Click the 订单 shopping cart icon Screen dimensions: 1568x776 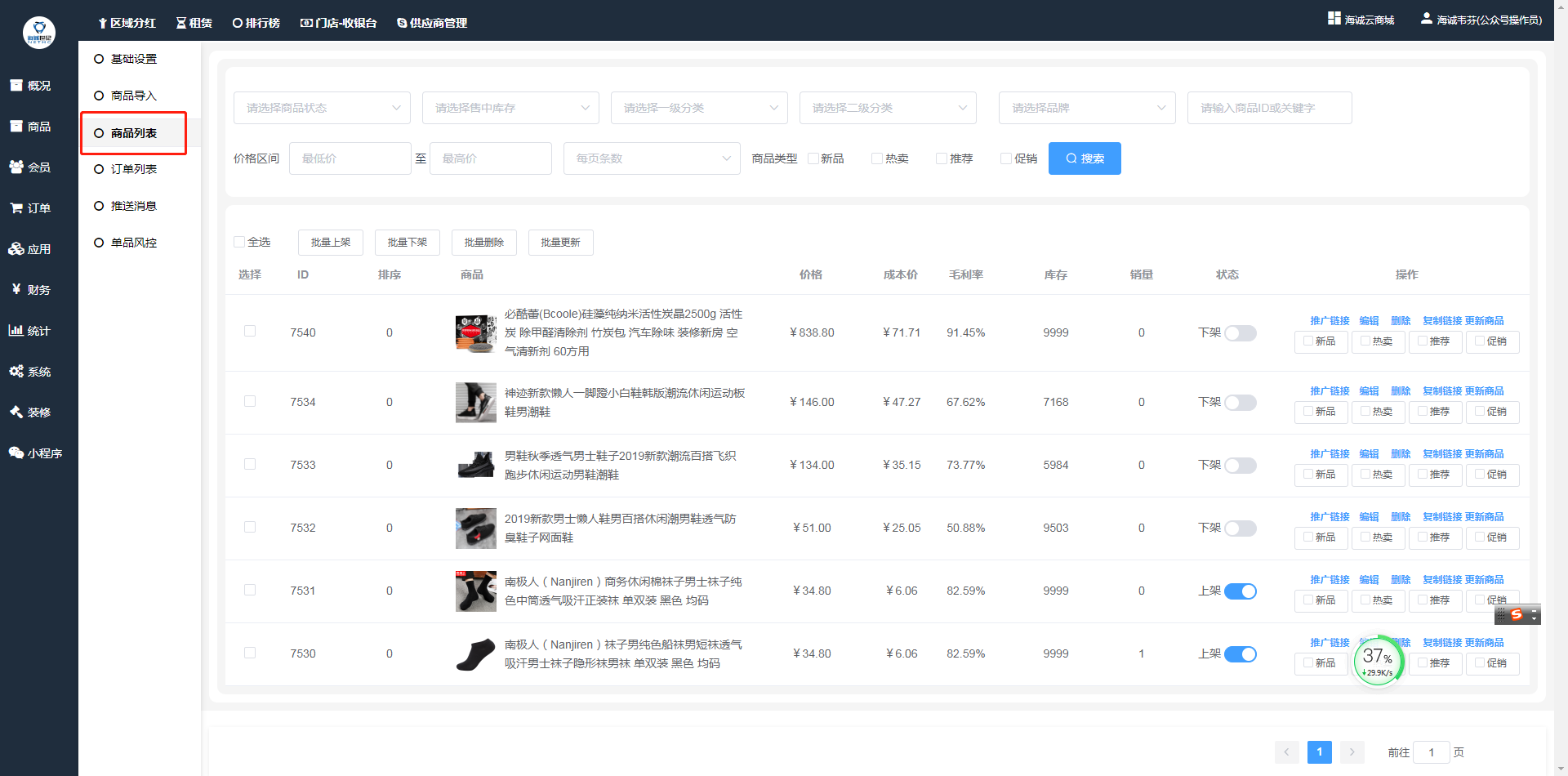tap(16, 208)
